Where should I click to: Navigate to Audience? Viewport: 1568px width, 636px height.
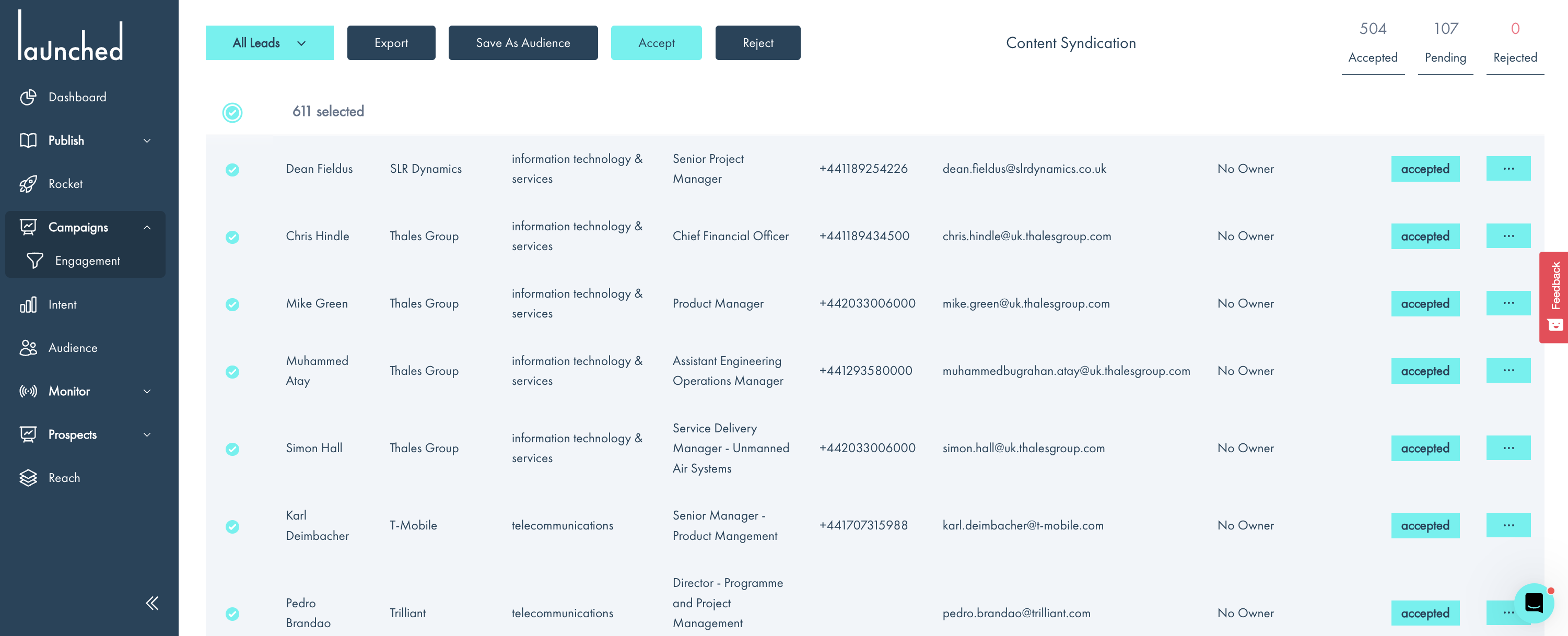73,348
